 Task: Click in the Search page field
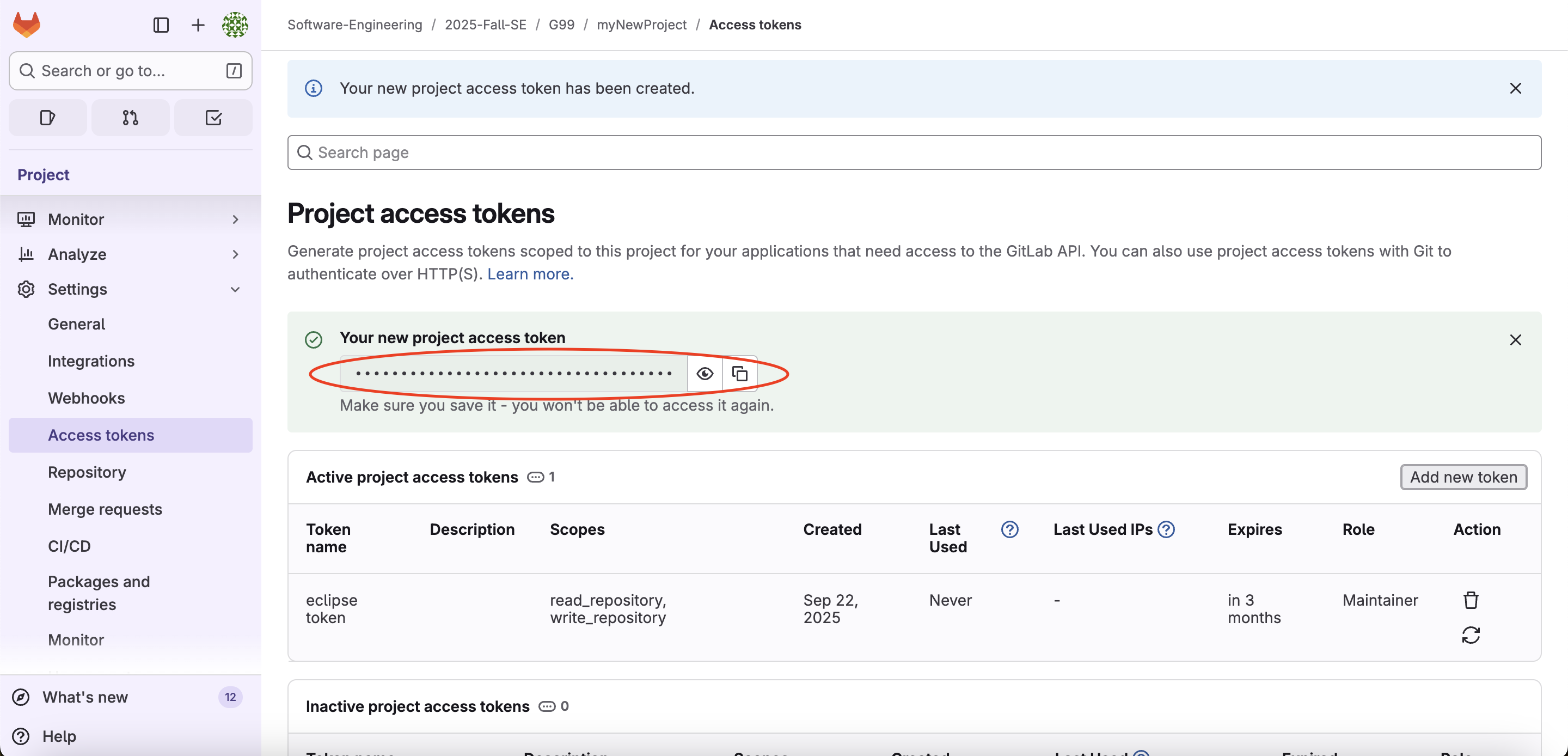(x=913, y=153)
